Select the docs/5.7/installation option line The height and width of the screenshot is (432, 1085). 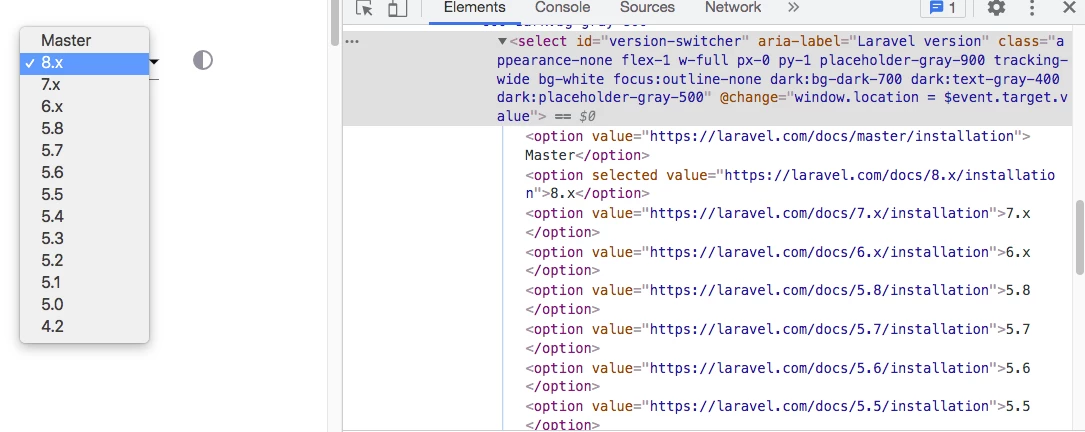click(778, 338)
